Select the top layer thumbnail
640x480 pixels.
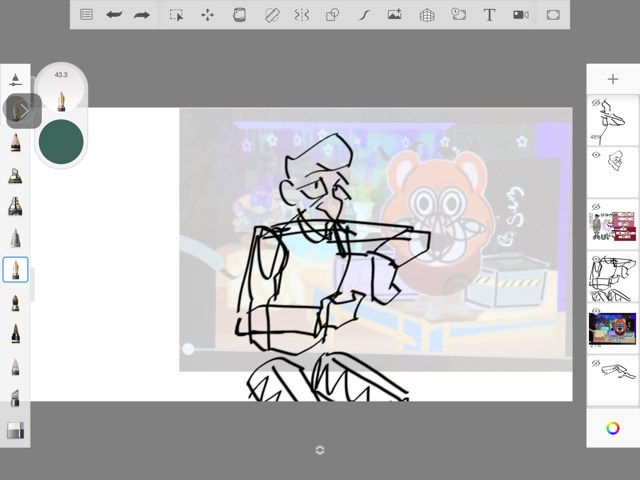pyautogui.click(x=613, y=120)
